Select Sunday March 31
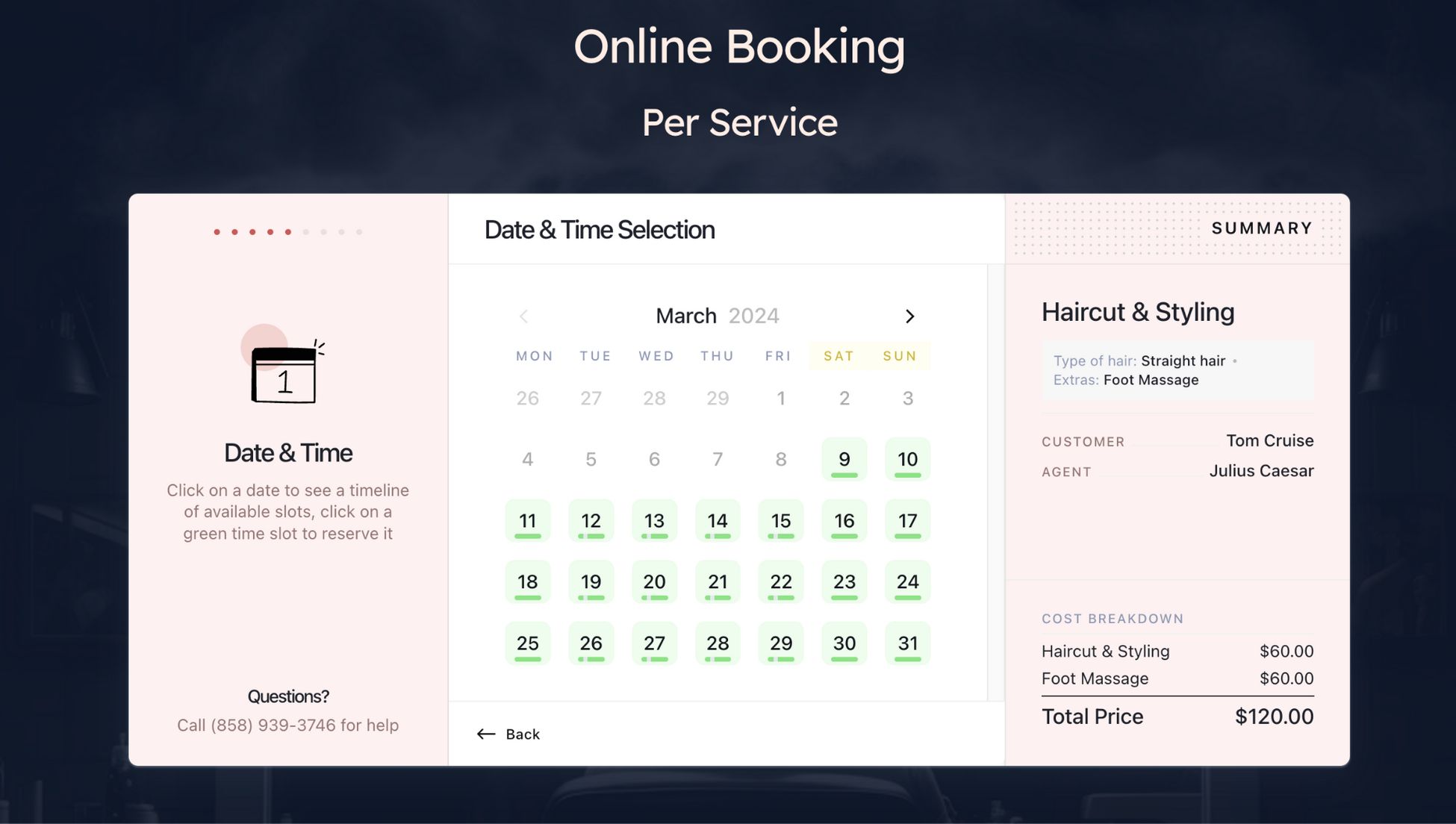1456x824 pixels. [x=908, y=643]
